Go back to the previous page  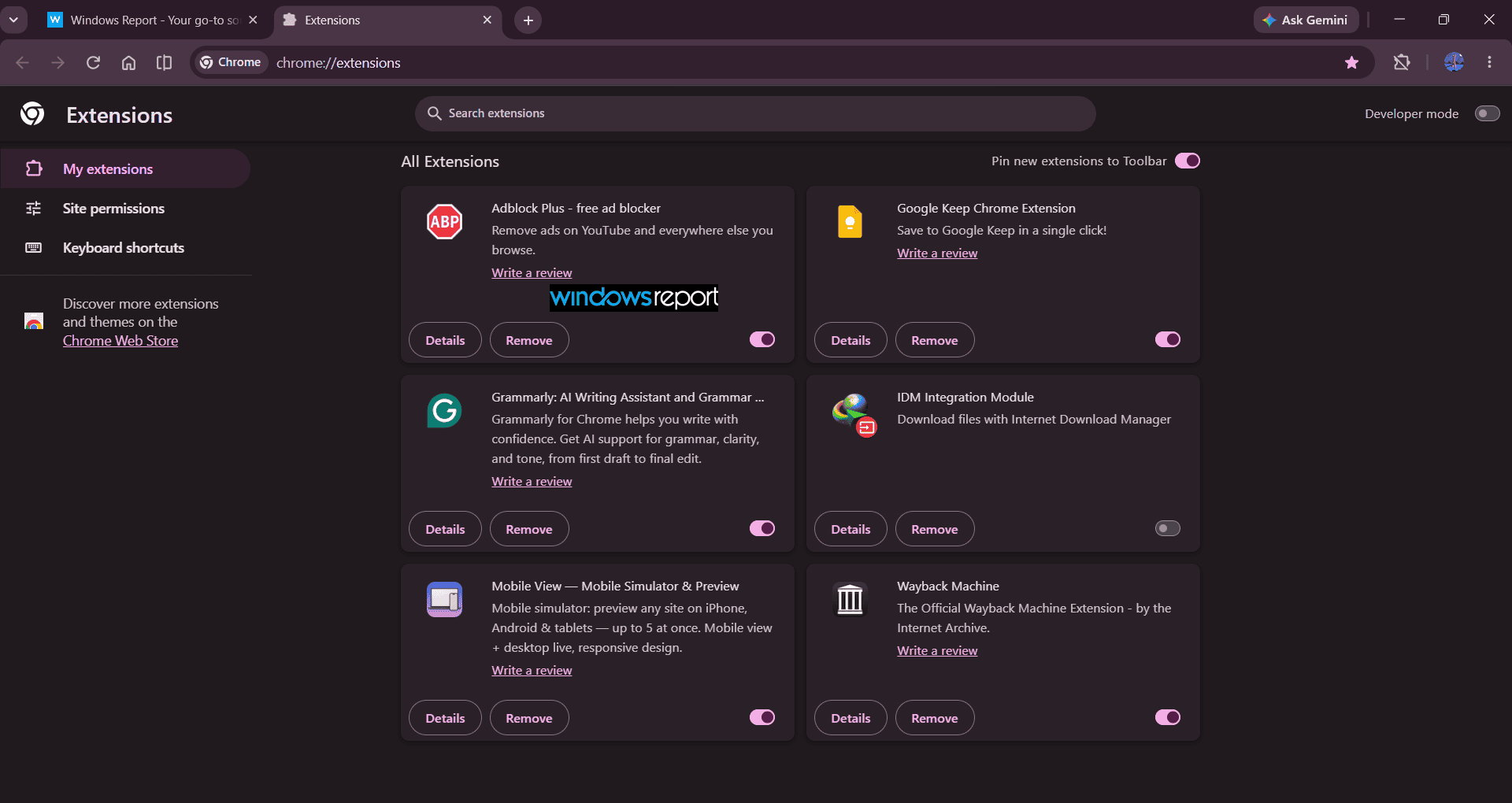coord(22,62)
